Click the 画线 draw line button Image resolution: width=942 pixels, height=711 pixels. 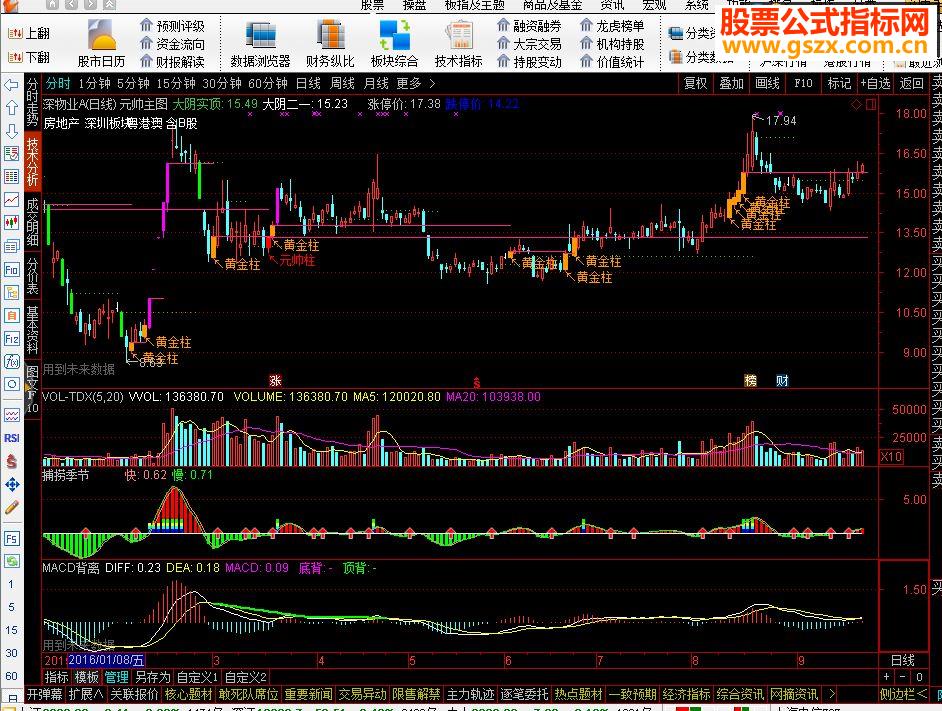(768, 84)
